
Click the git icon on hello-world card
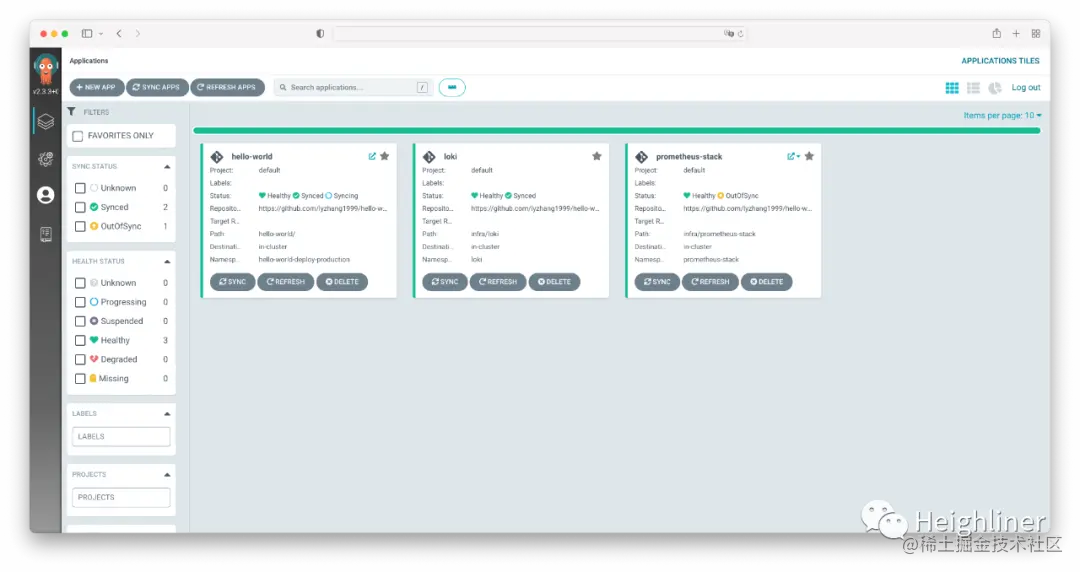(217, 157)
